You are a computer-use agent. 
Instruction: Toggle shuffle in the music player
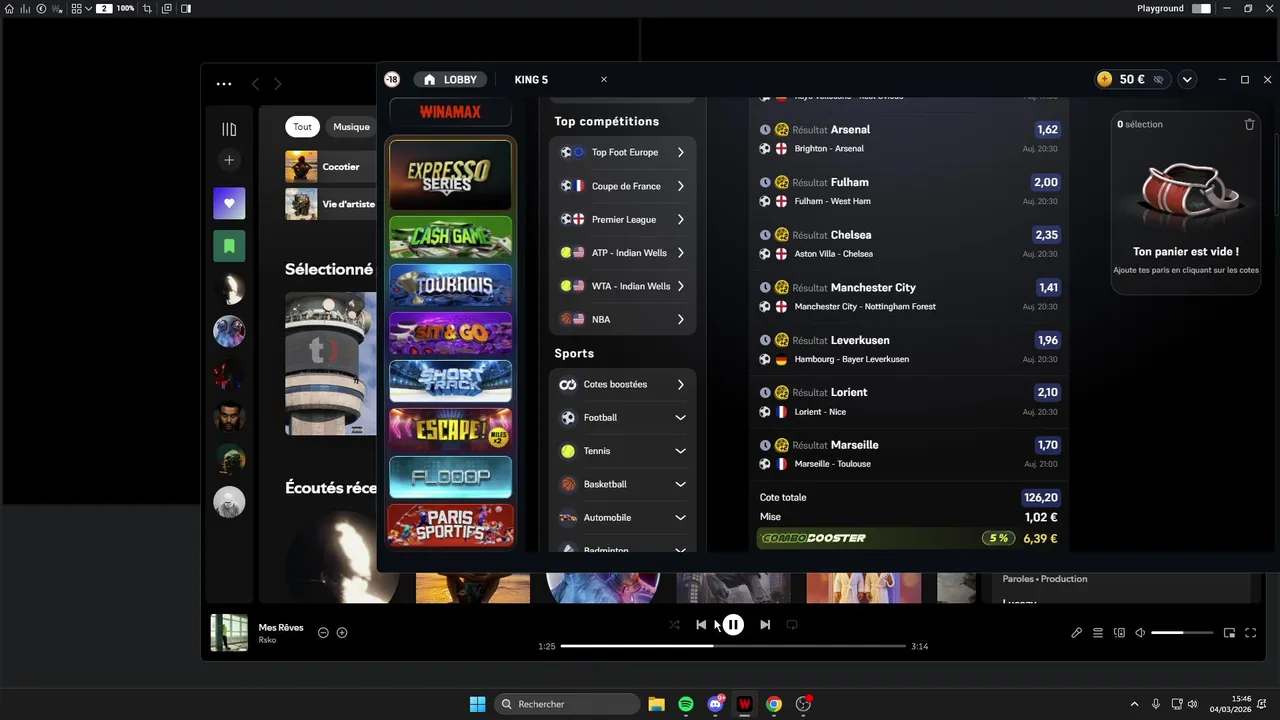click(674, 625)
